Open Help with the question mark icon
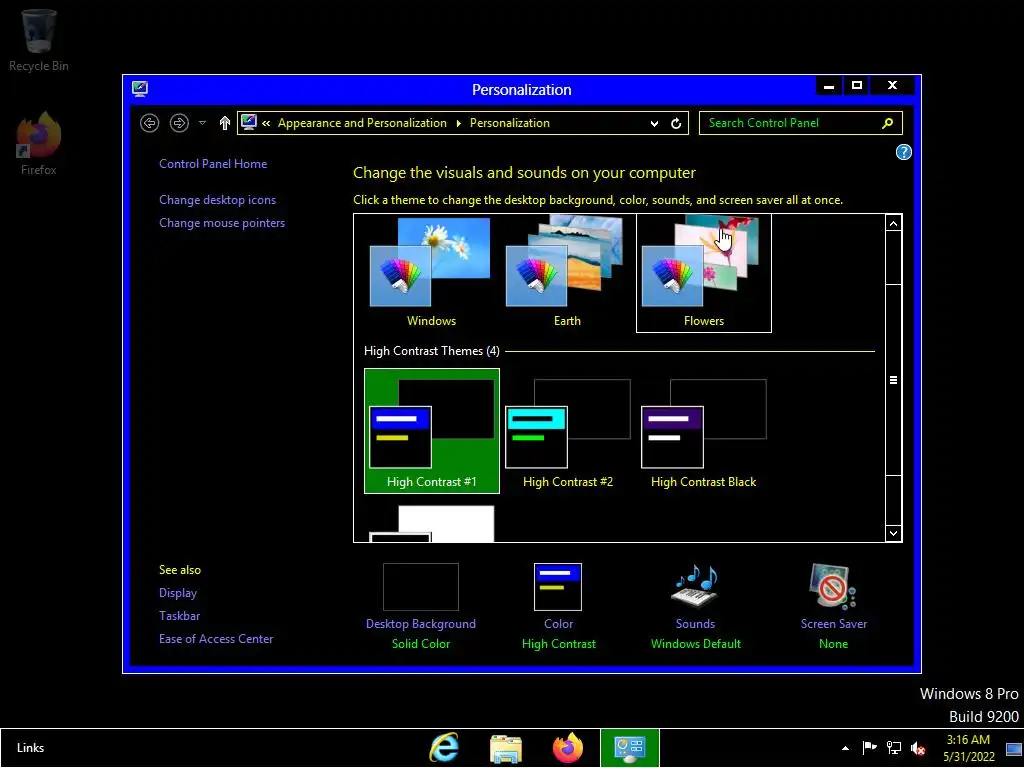Viewport: 1024px width, 768px height. 903,152
